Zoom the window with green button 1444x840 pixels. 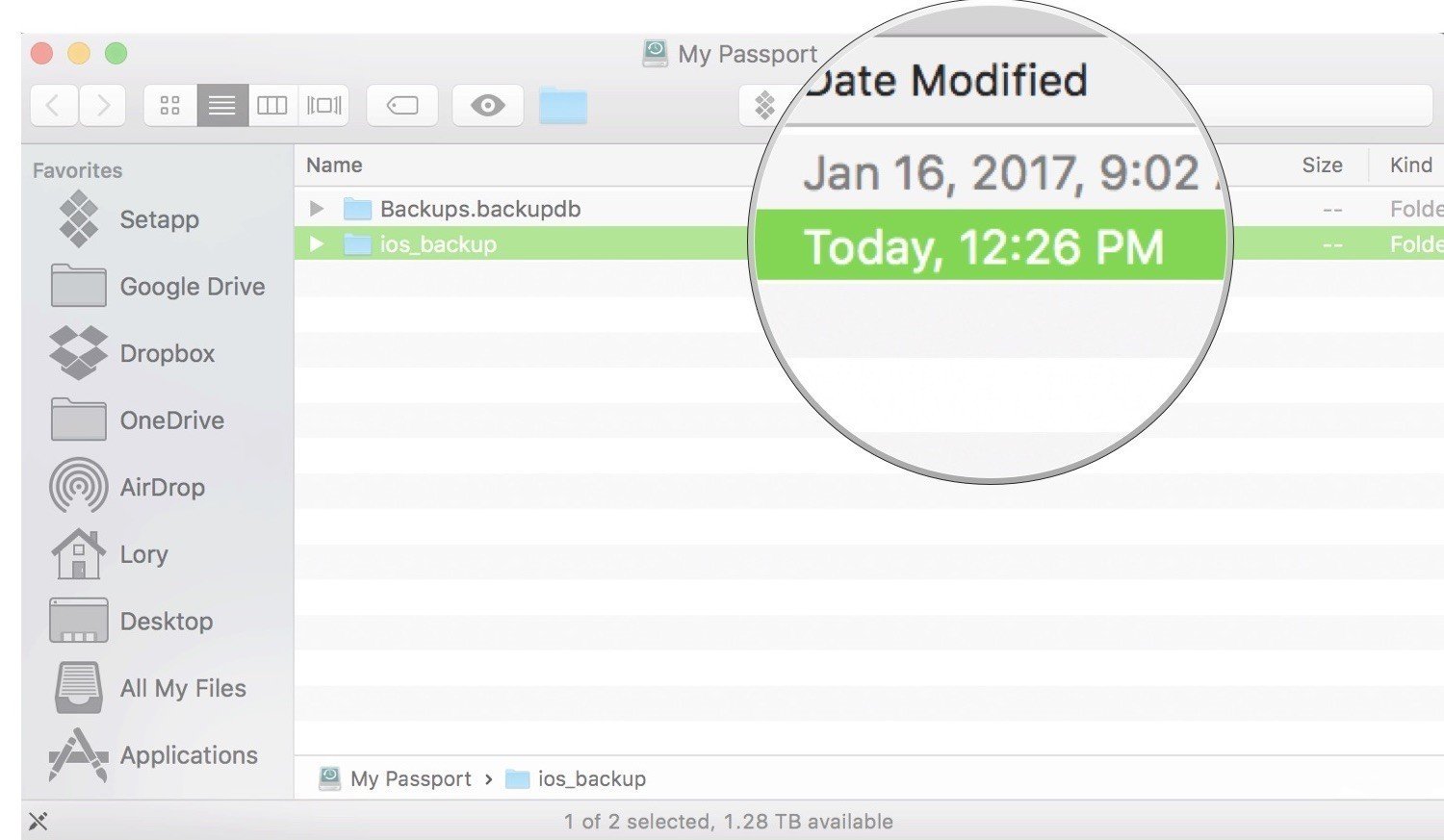(116, 53)
